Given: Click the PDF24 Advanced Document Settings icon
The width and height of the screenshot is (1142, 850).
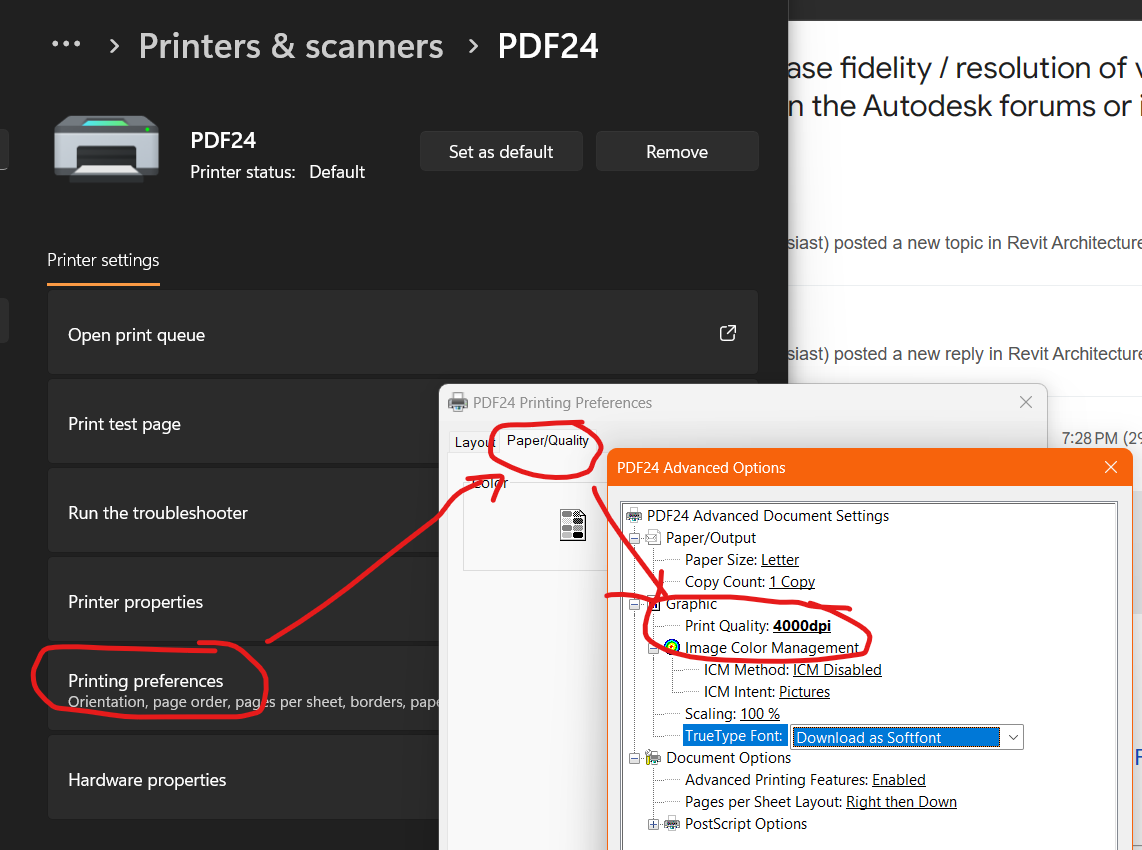Looking at the screenshot, I should [x=633, y=515].
